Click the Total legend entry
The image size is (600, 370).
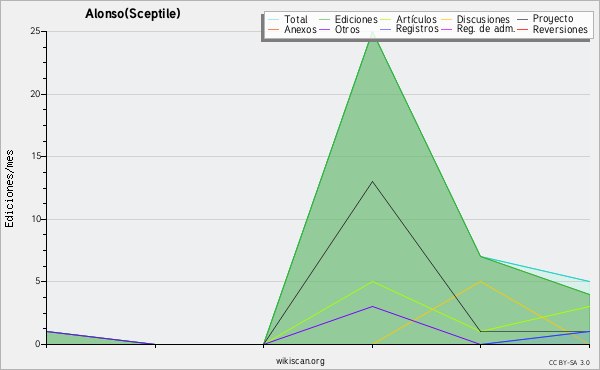tap(296, 19)
